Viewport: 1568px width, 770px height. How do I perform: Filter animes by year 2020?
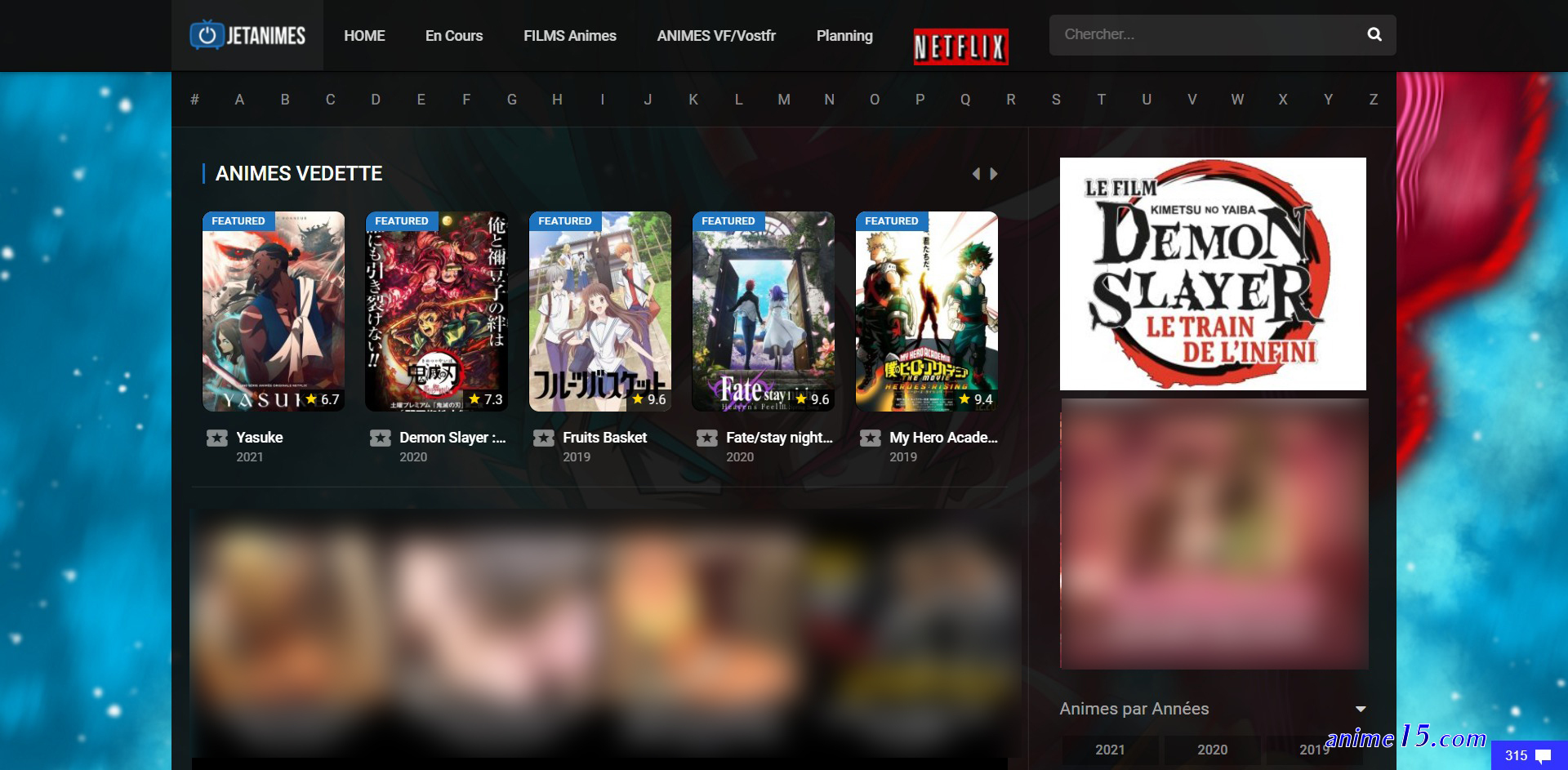tap(1212, 750)
